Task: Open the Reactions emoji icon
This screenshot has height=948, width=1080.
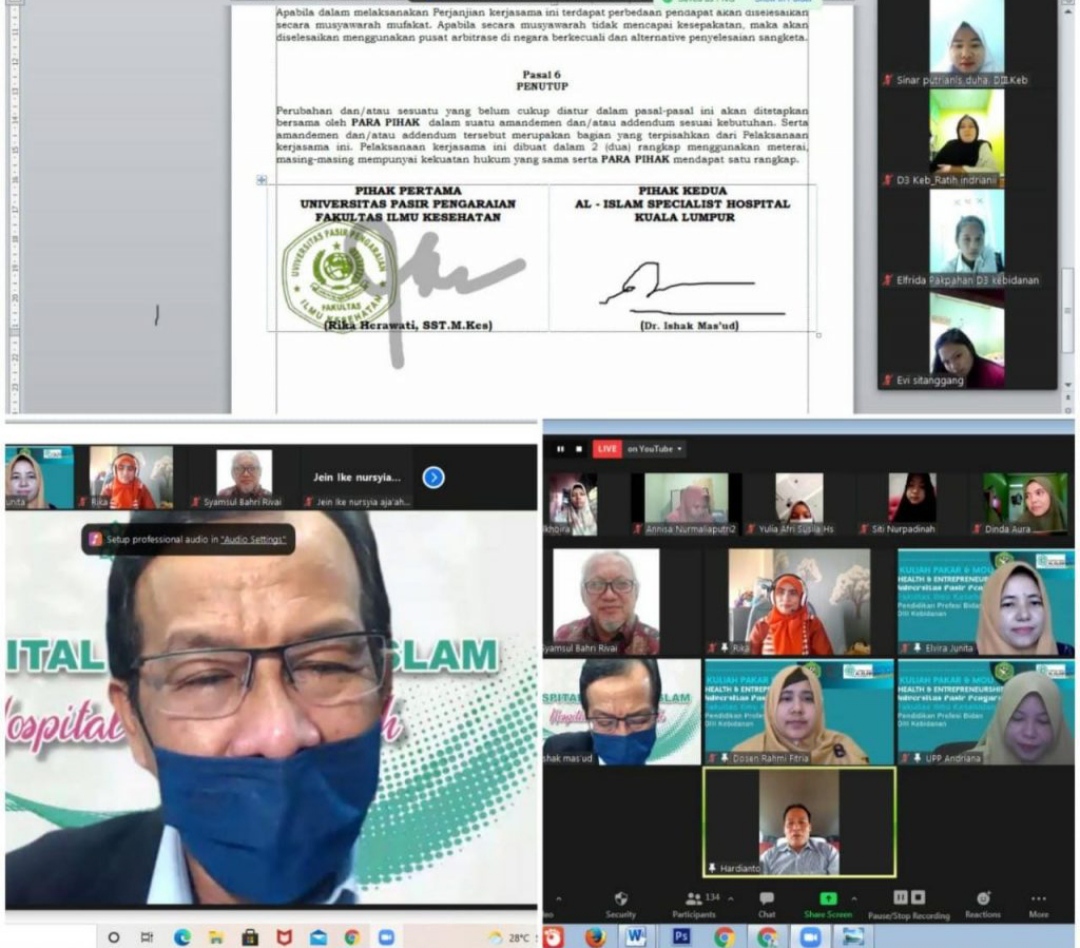Action: coord(983,899)
